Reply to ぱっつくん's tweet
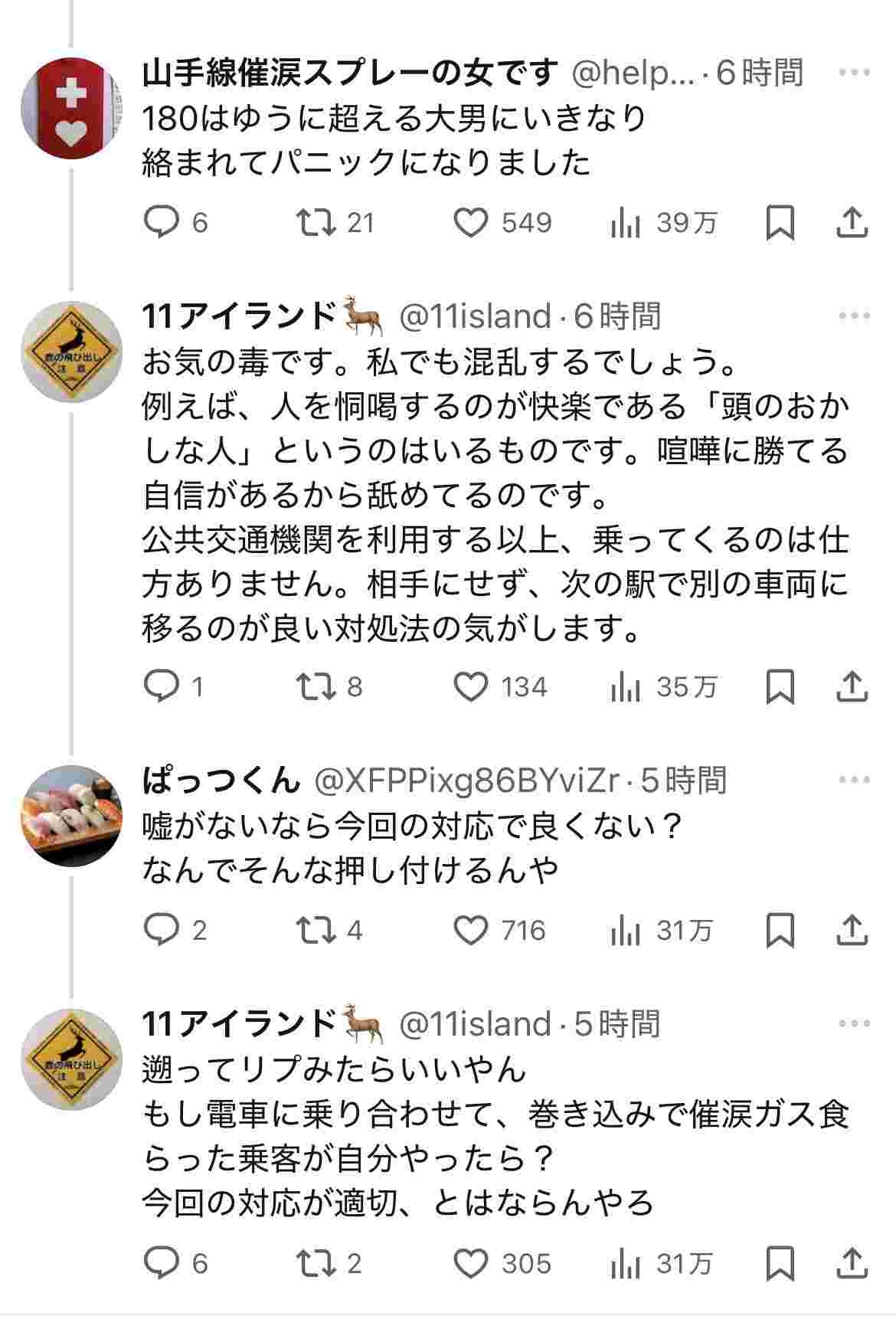Image resolution: width=896 pixels, height=1329 pixels. [162, 931]
